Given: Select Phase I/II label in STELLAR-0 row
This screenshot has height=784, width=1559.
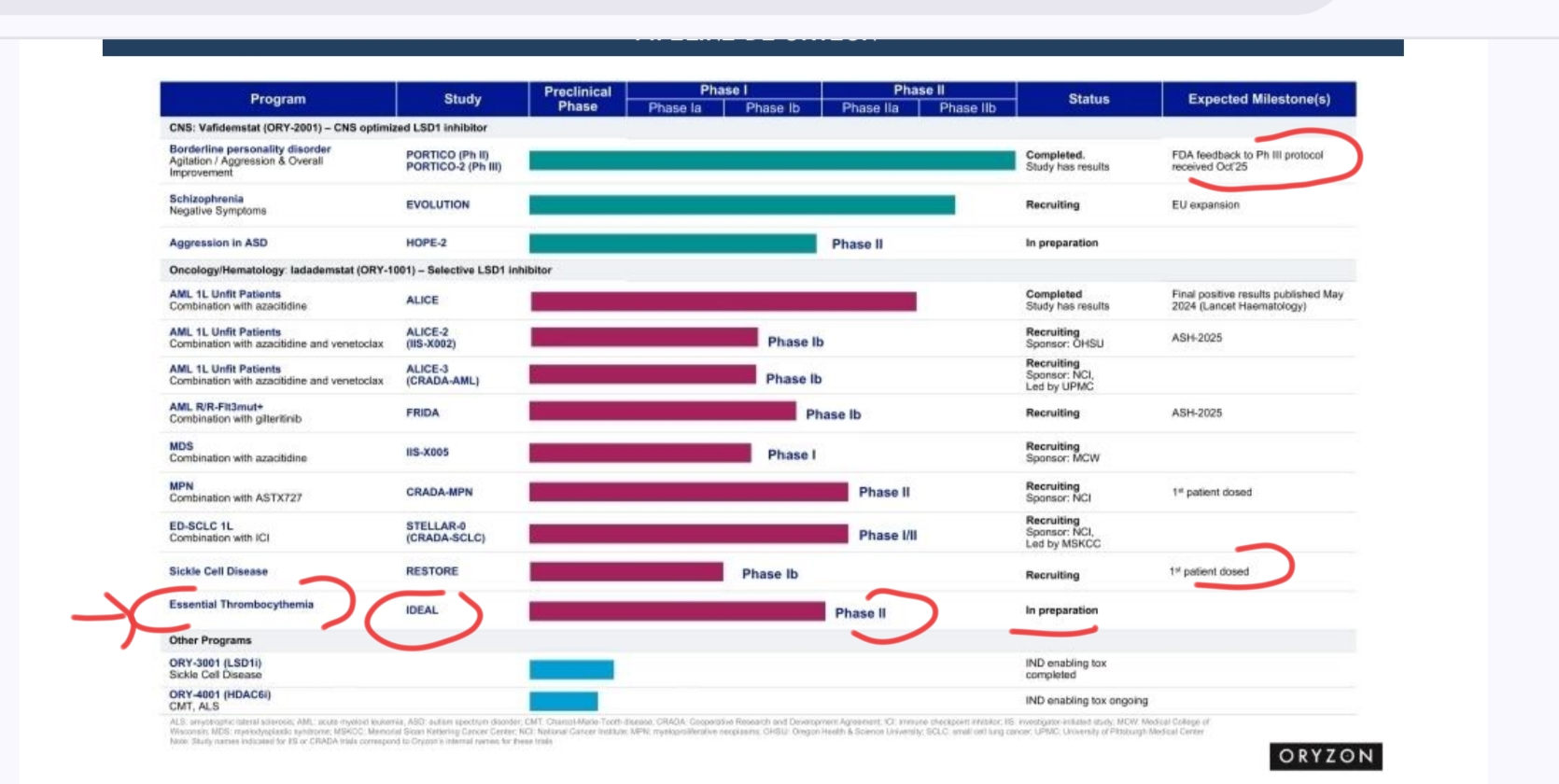Looking at the screenshot, I should (888, 536).
